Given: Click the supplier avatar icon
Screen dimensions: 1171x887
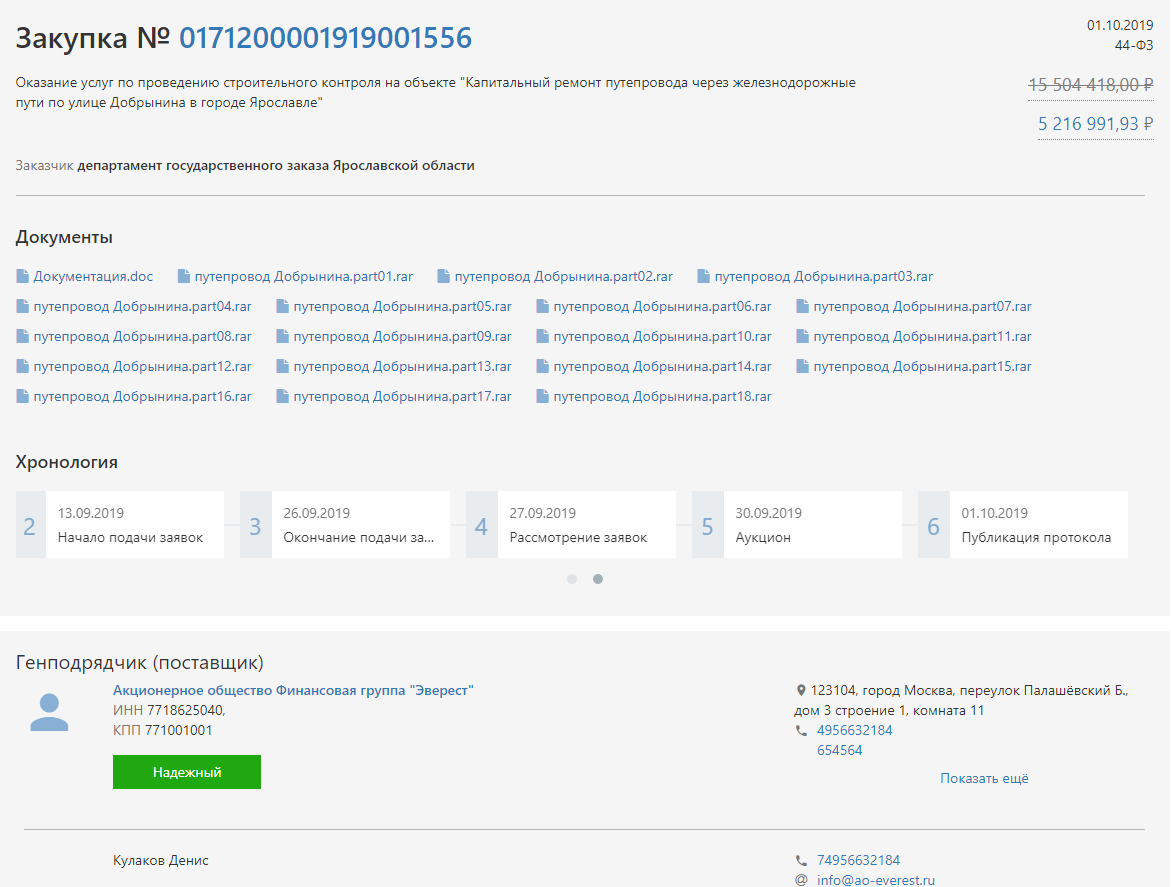Looking at the screenshot, I should [49, 713].
